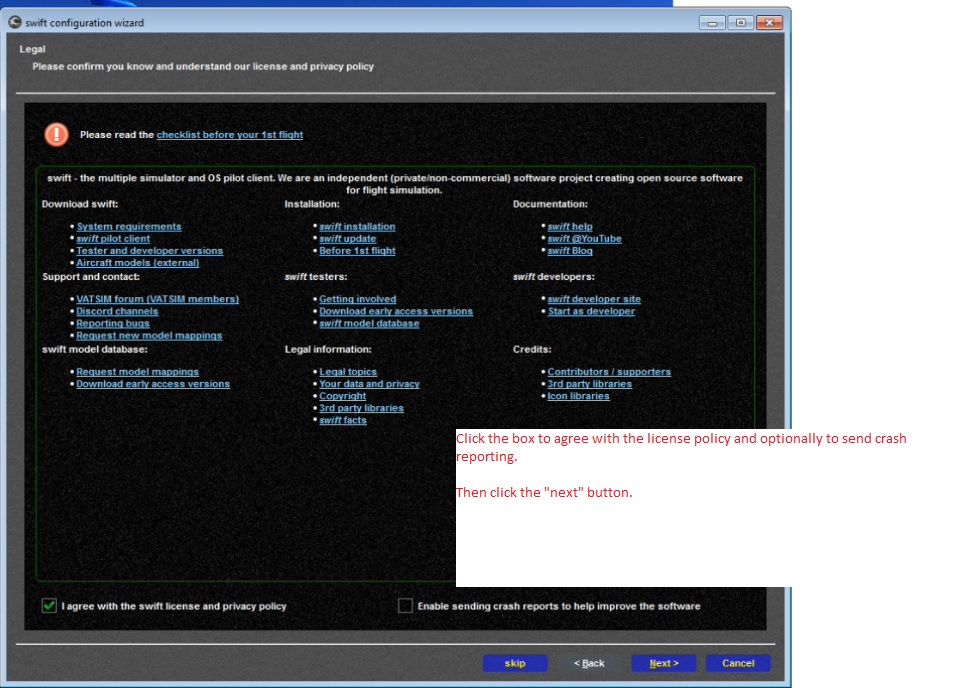This screenshot has height=688, width=954.
Task: Click the 'Credits:' heading
Action: point(532,349)
